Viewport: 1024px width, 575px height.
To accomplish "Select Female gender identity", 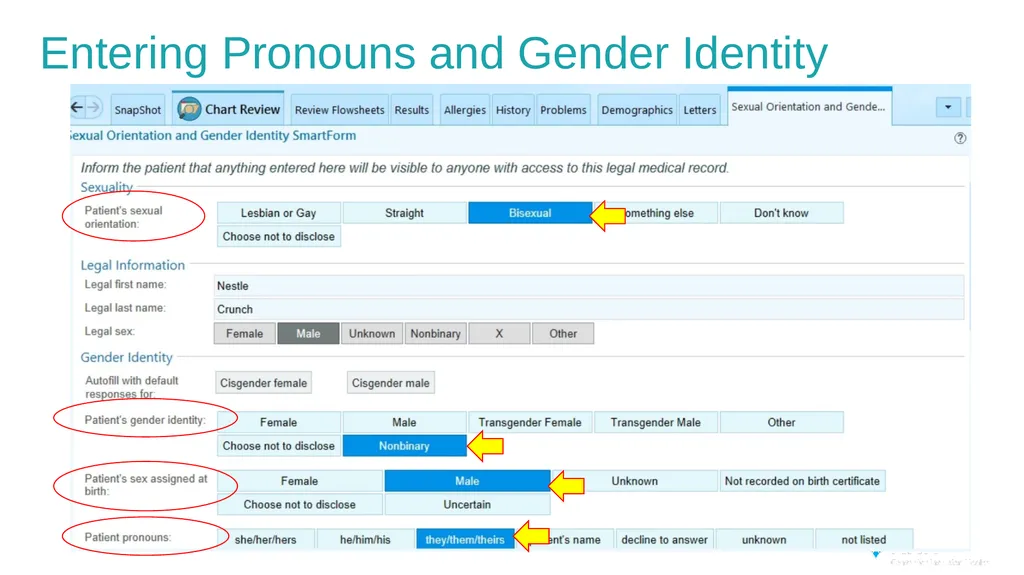I will tap(278, 422).
